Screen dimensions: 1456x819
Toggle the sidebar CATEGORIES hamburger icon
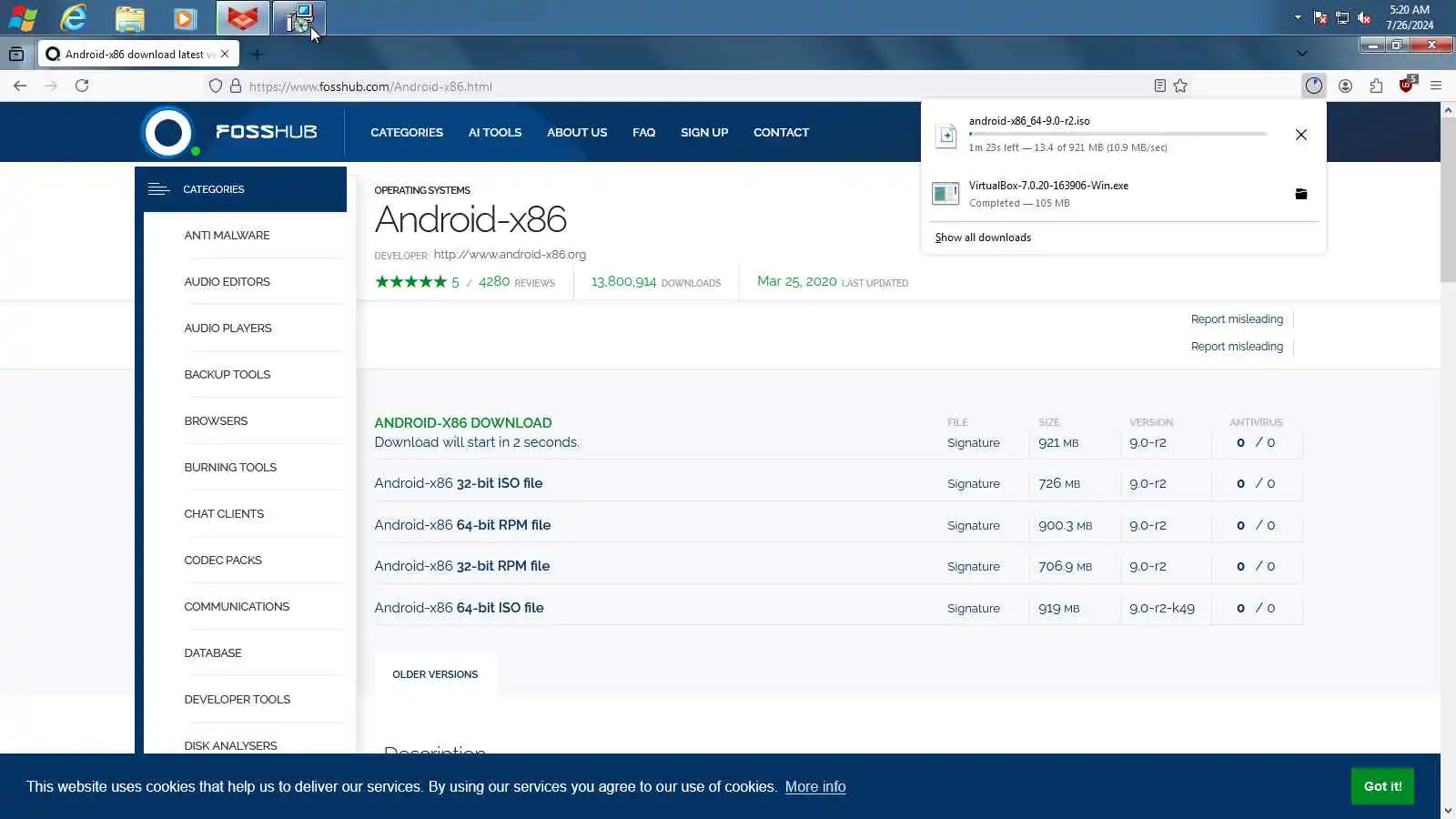tap(159, 189)
